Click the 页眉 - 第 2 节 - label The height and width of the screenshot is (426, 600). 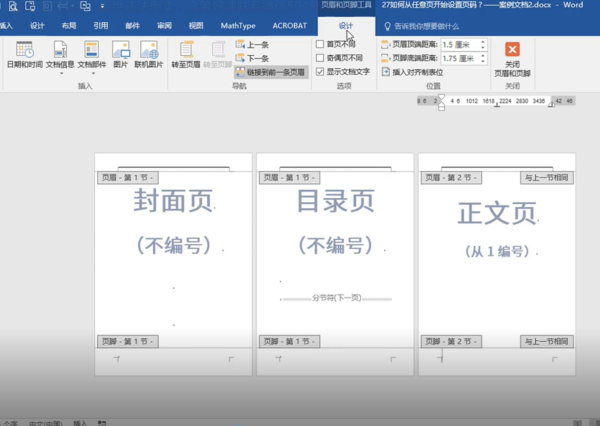[x=451, y=178]
